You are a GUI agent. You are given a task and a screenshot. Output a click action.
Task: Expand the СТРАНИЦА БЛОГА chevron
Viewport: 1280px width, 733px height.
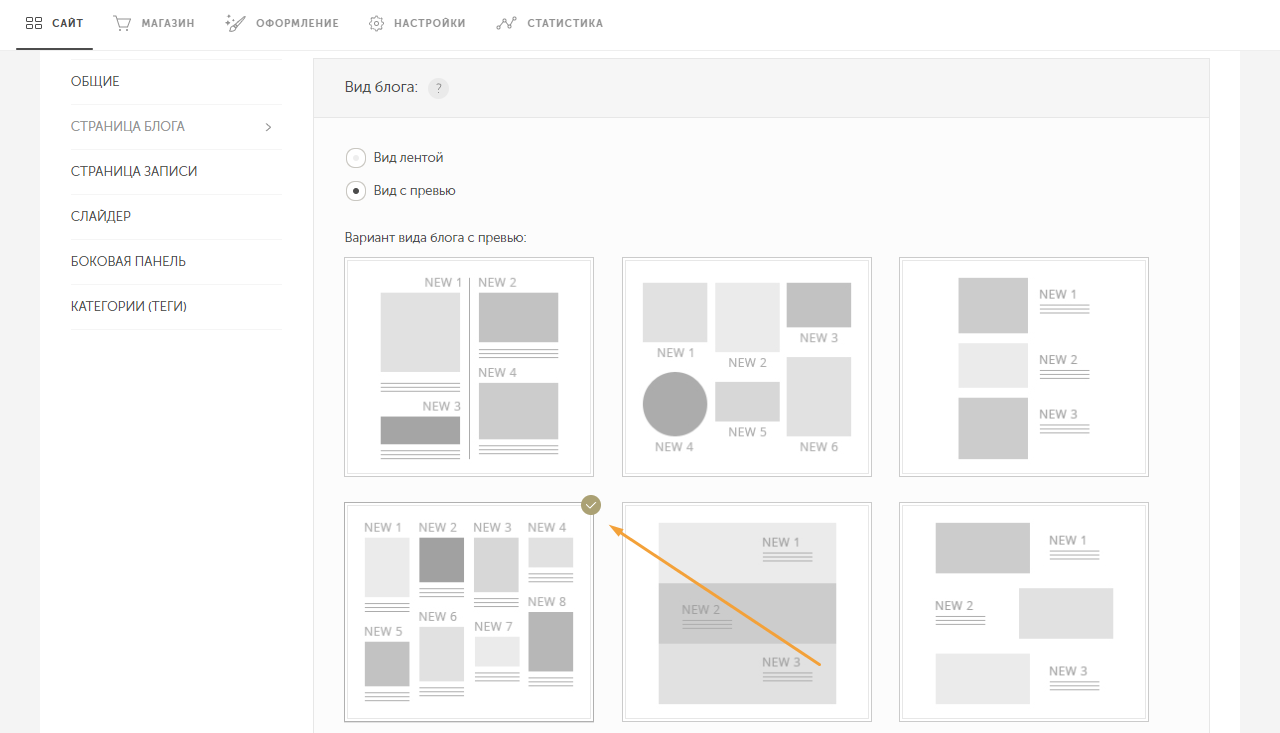[268, 127]
